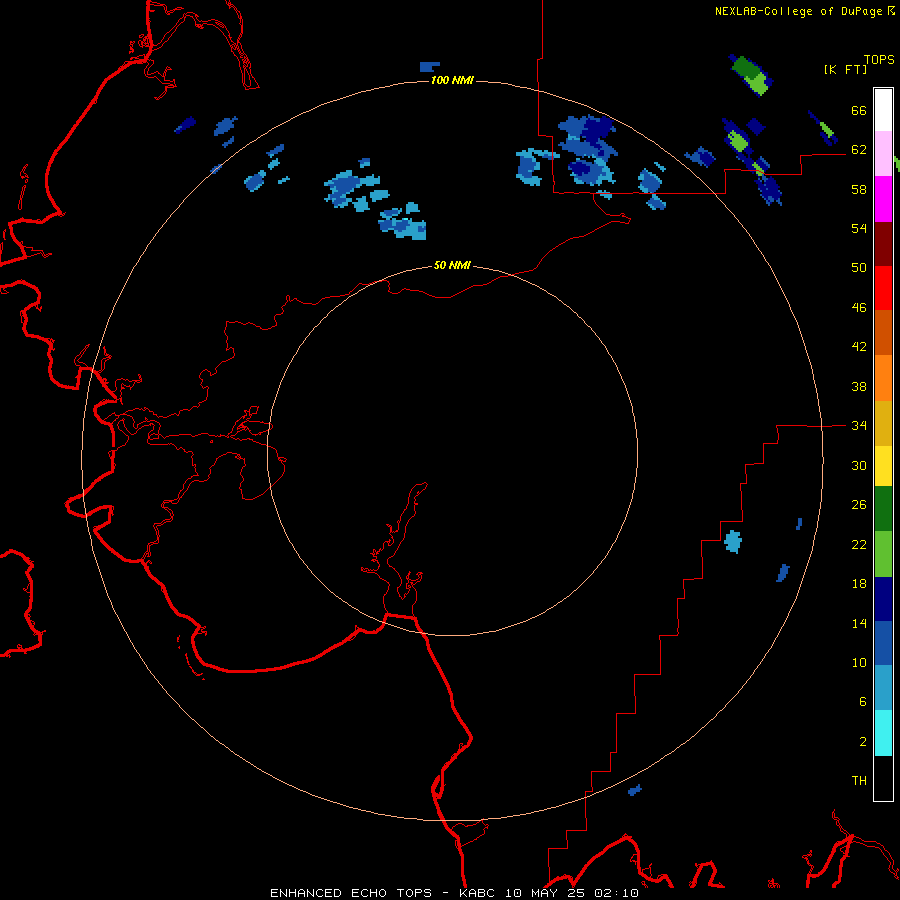Click the black TH threshold band
The image size is (900, 900).
tap(883, 778)
